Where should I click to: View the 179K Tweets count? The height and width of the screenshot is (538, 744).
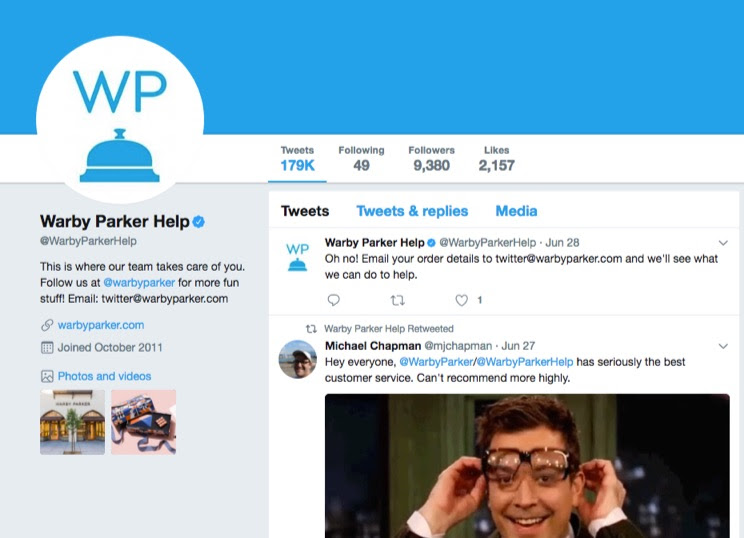click(x=297, y=159)
